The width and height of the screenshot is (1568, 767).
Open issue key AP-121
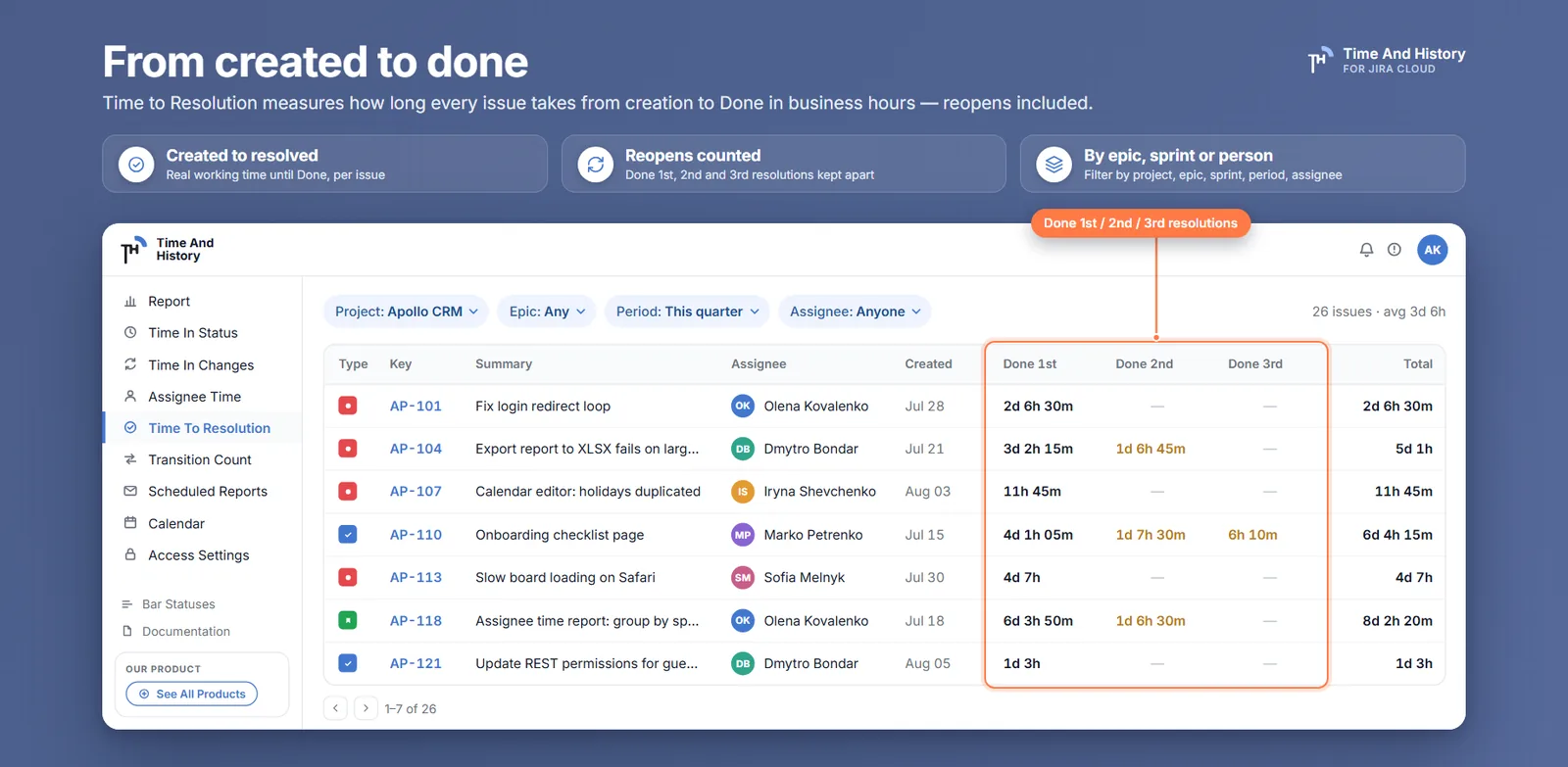[416, 663]
